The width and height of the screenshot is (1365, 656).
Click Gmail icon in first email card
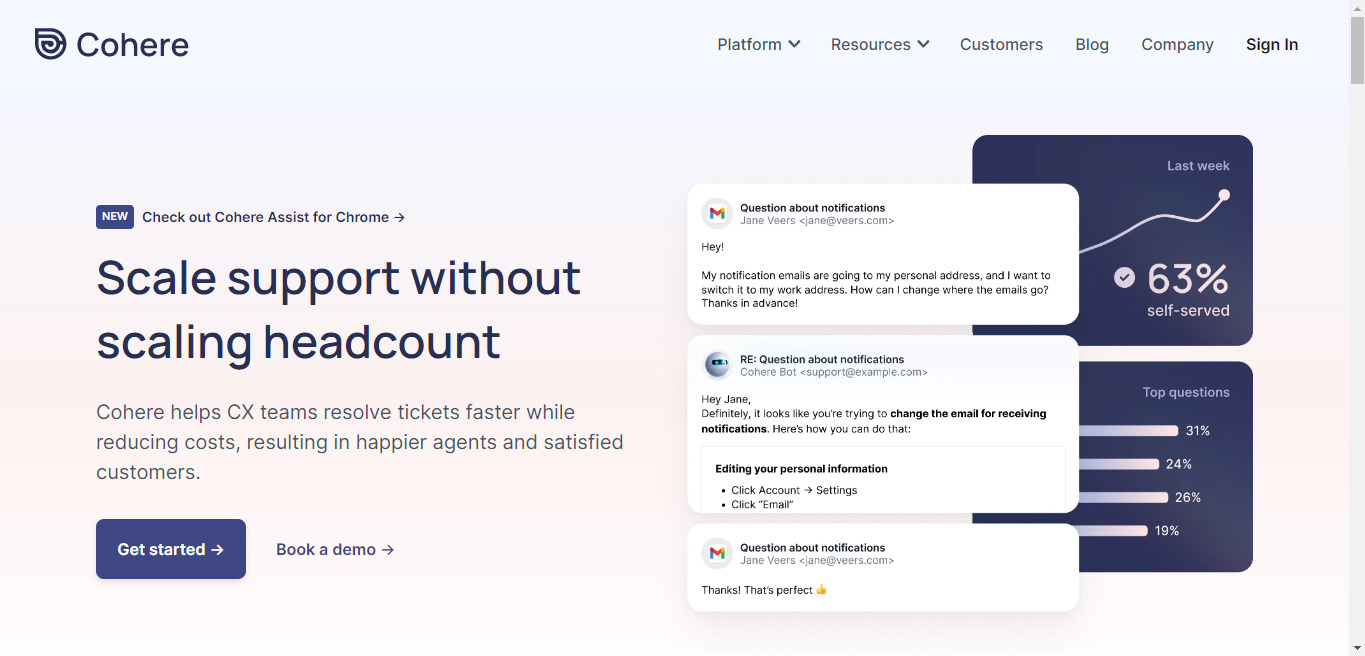click(x=717, y=213)
